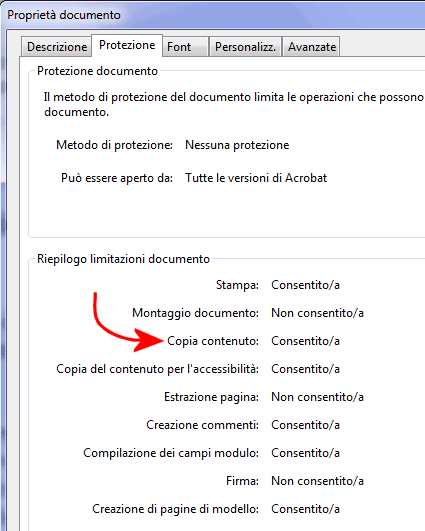Click the Firma Non consentito/a value
Screen dimensions: 425x531
[317, 481]
